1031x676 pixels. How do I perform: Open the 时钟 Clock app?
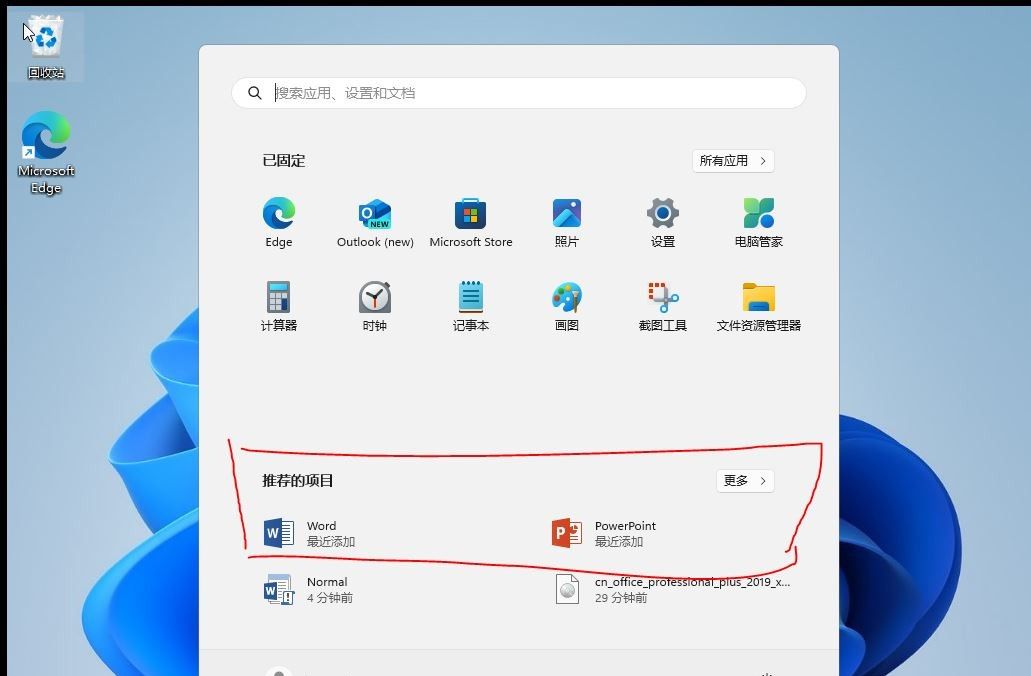tap(375, 306)
